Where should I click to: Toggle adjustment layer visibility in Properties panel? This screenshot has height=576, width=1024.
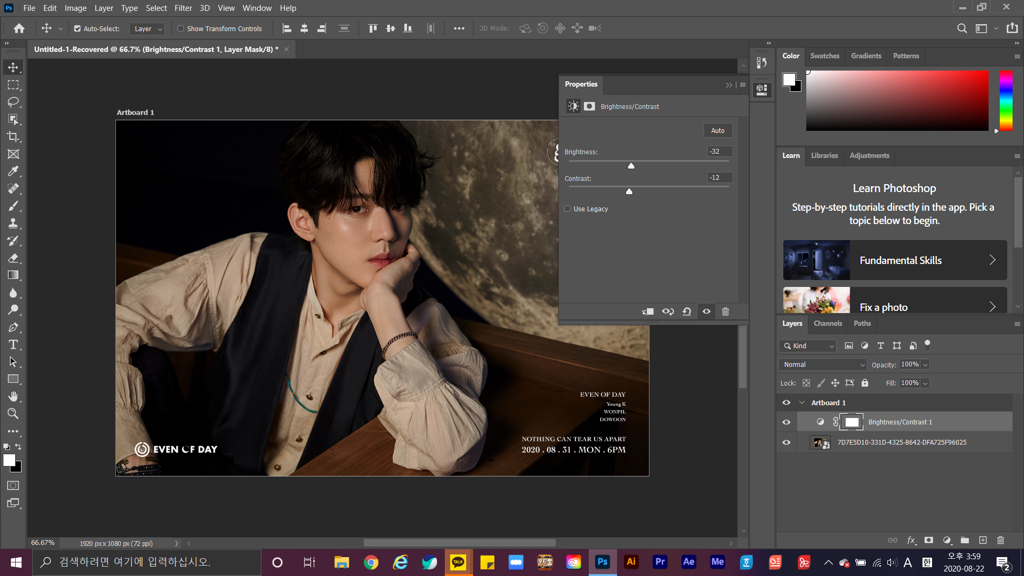(706, 312)
